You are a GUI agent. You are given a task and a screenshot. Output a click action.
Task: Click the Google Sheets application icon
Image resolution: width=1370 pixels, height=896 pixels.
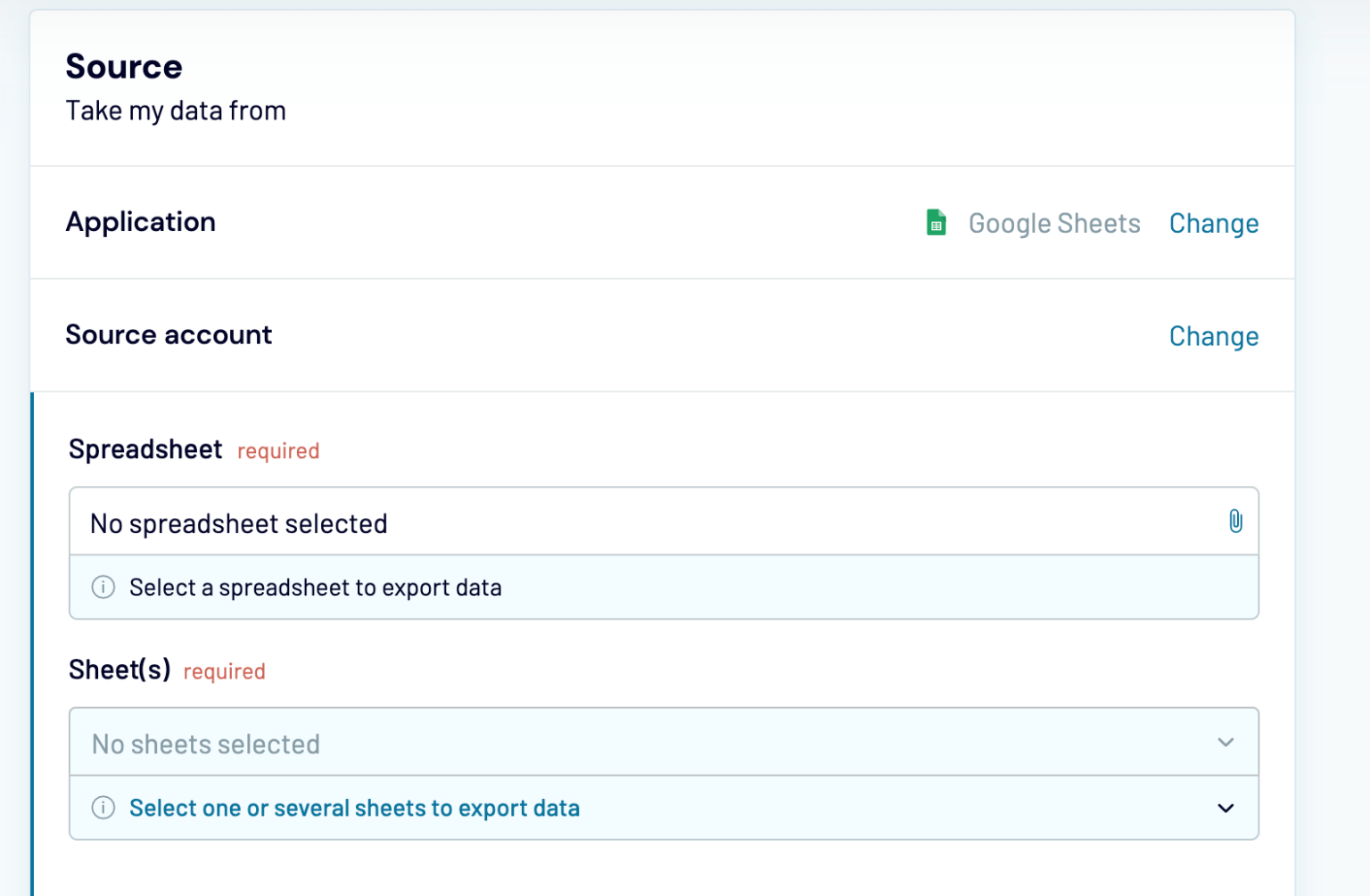tap(935, 223)
